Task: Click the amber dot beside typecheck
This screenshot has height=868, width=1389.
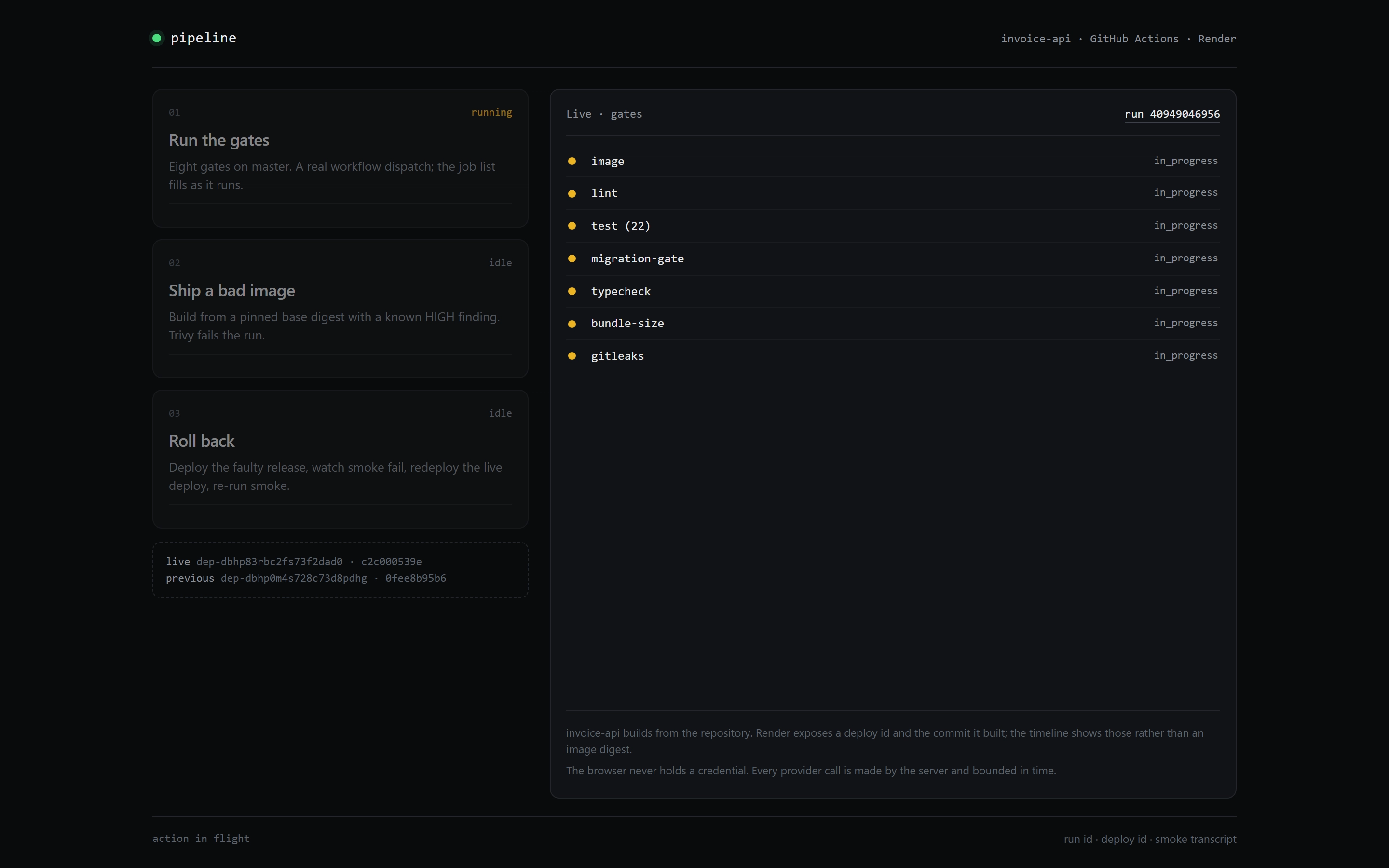Action: coord(572,291)
